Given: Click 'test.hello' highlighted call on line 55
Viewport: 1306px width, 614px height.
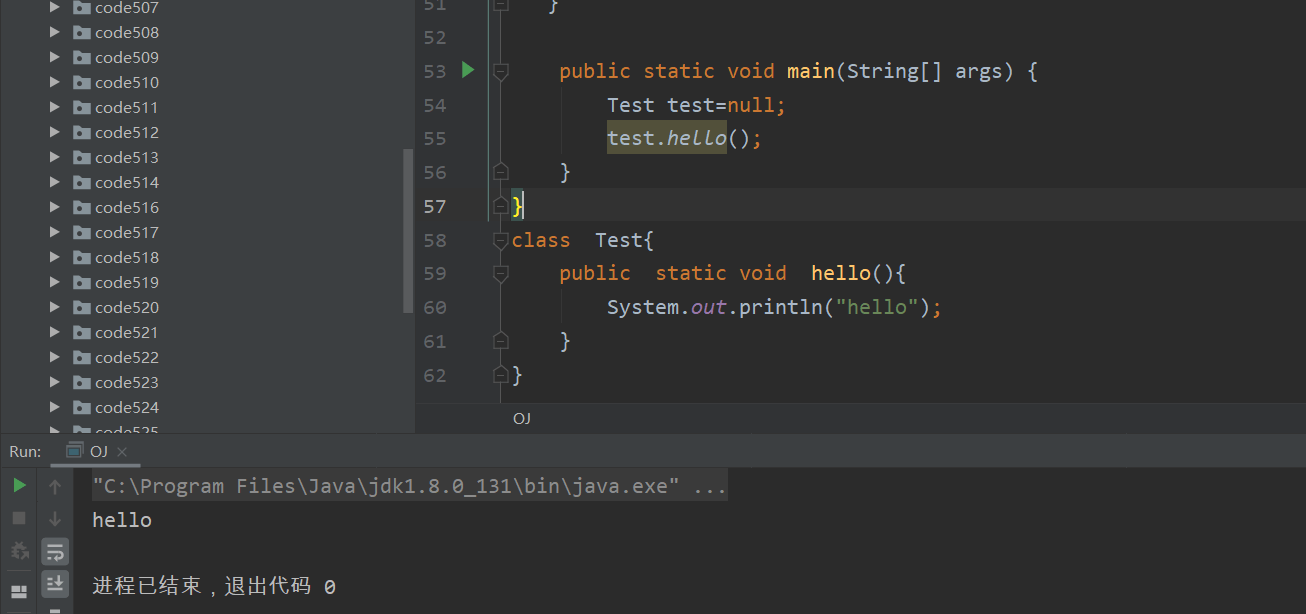Looking at the screenshot, I should click(x=667, y=138).
